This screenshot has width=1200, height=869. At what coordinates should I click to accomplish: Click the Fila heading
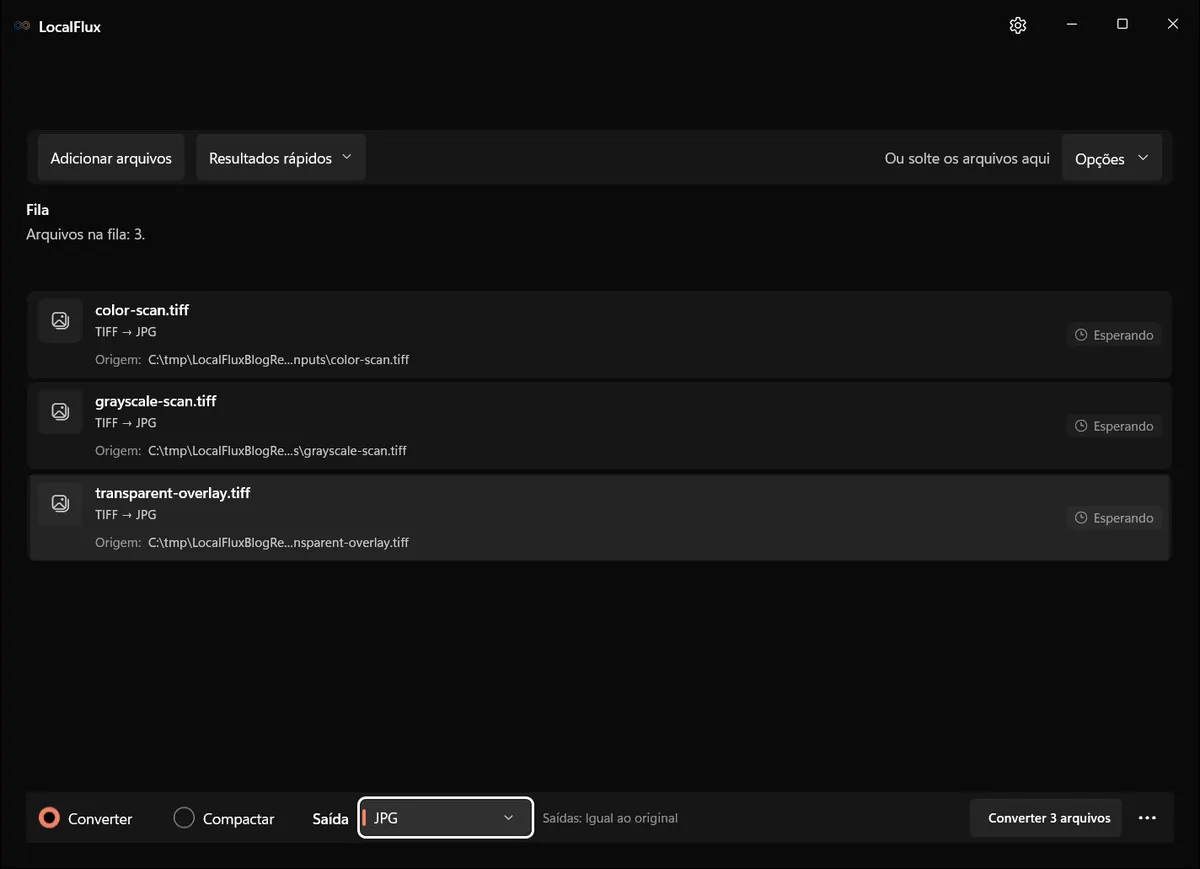coord(38,210)
